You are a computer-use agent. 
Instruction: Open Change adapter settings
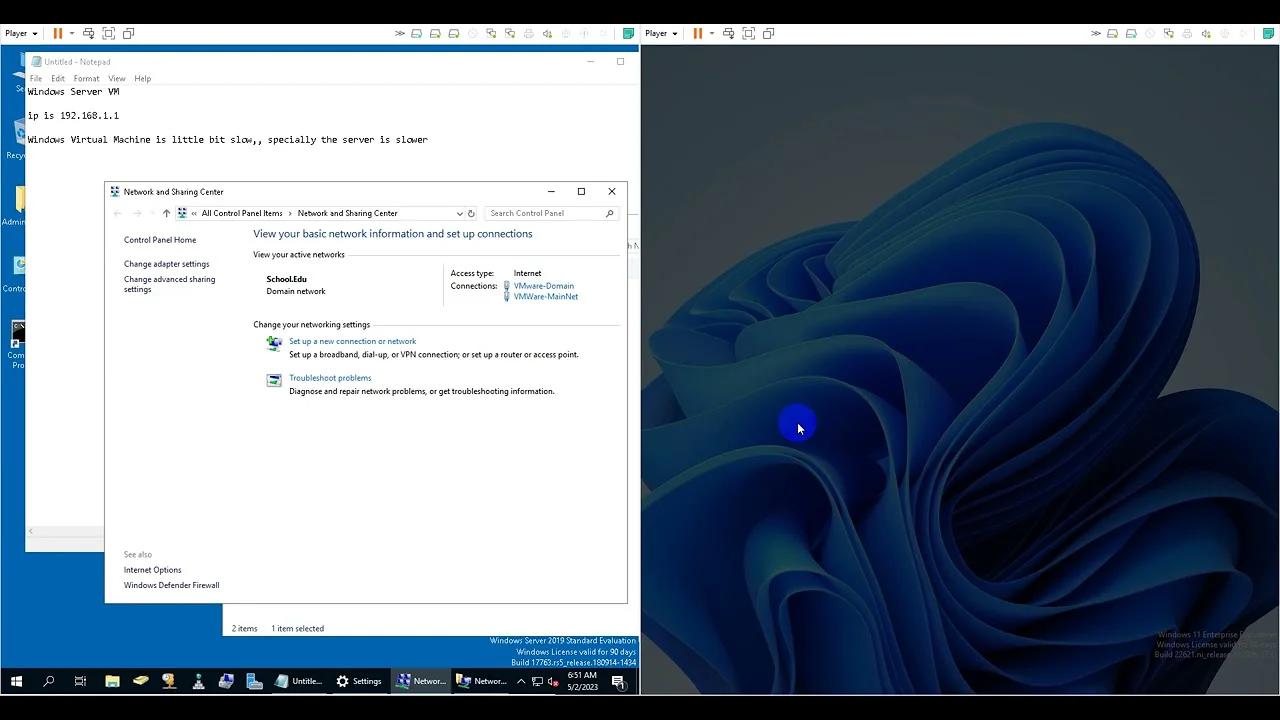pyautogui.click(x=166, y=263)
